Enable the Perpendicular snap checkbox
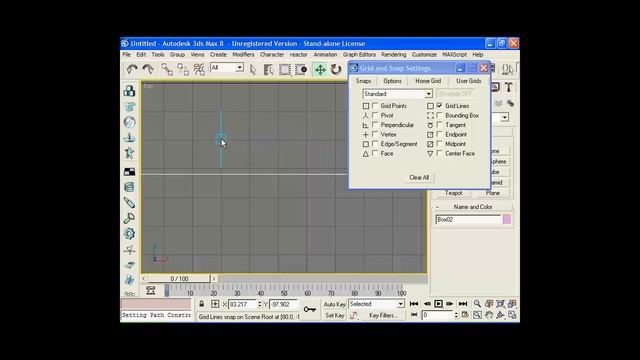This screenshot has height=360, width=640. [375, 125]
